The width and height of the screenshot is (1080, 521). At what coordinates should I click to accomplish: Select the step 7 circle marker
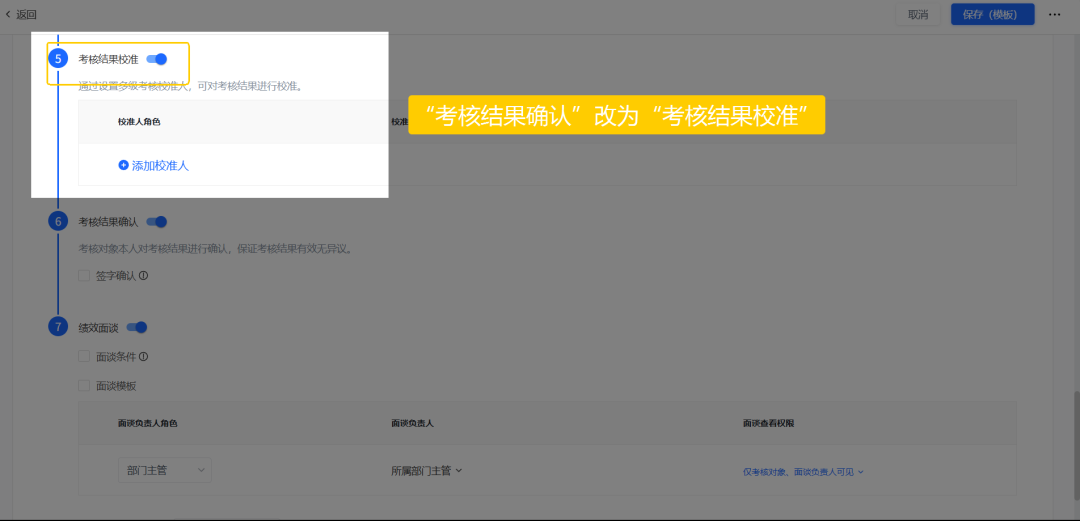tap(58, 327)
